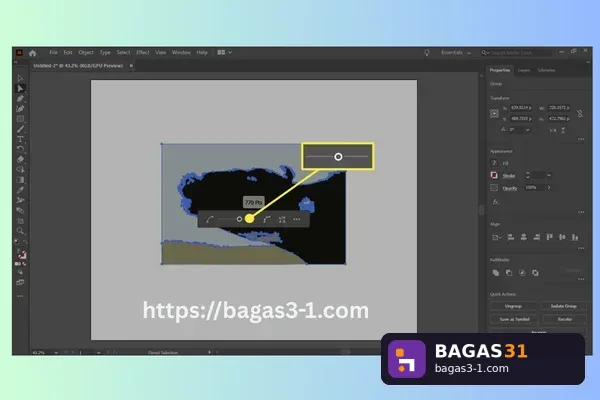Select the Direct Selection tool
The width and height of the screenshot is (600, 400).
tap(20, 88)
